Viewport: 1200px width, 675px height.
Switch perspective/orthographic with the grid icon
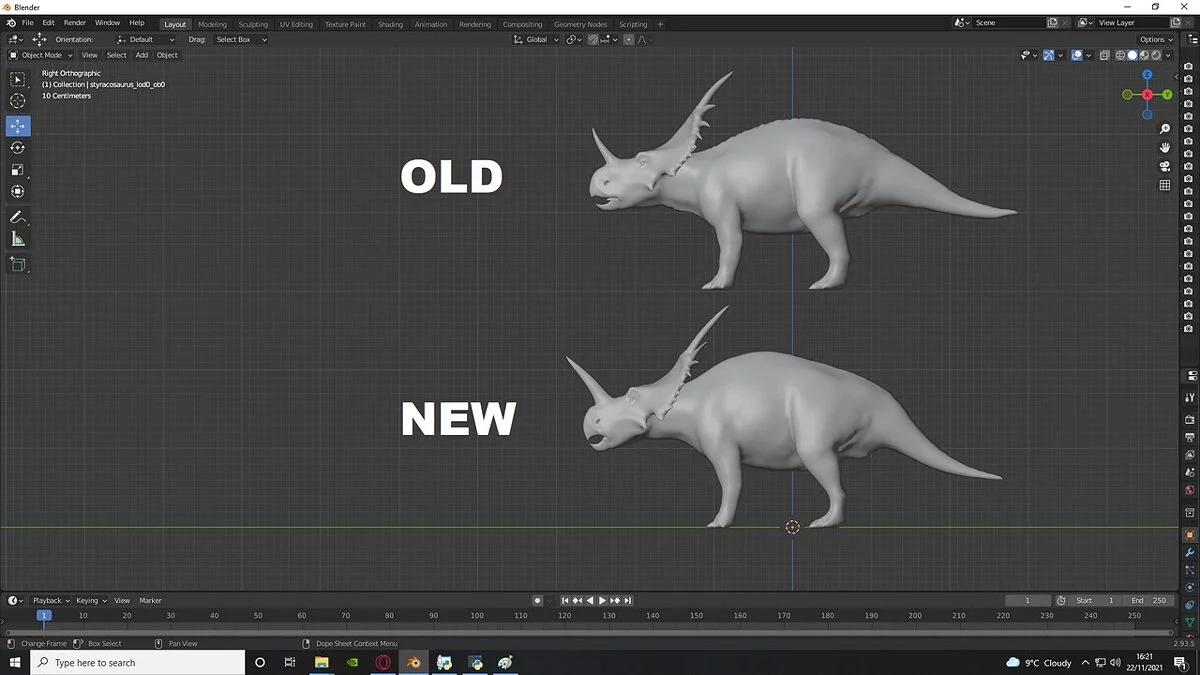[x=1165, y=185]
